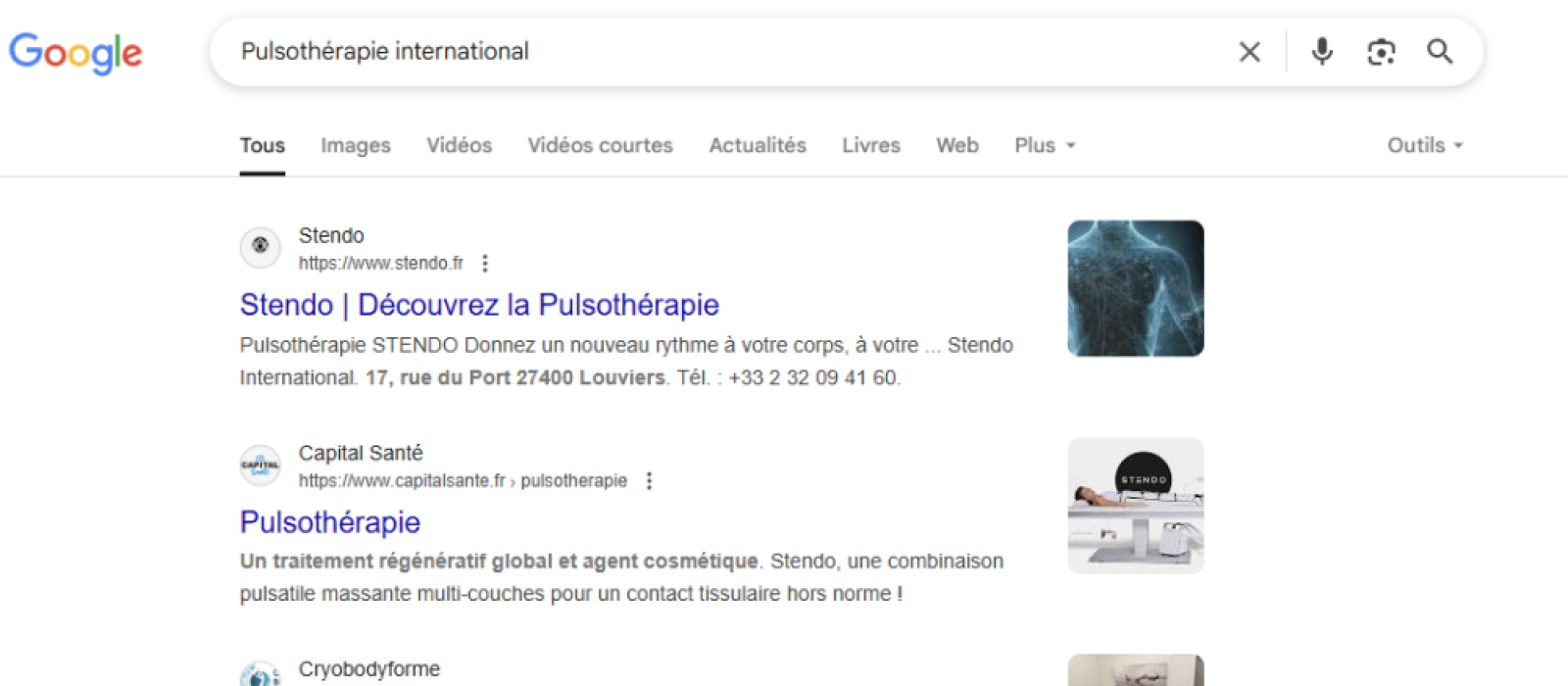Open the Outils dropdown
1568x686 pixels.
point(1424,145)
